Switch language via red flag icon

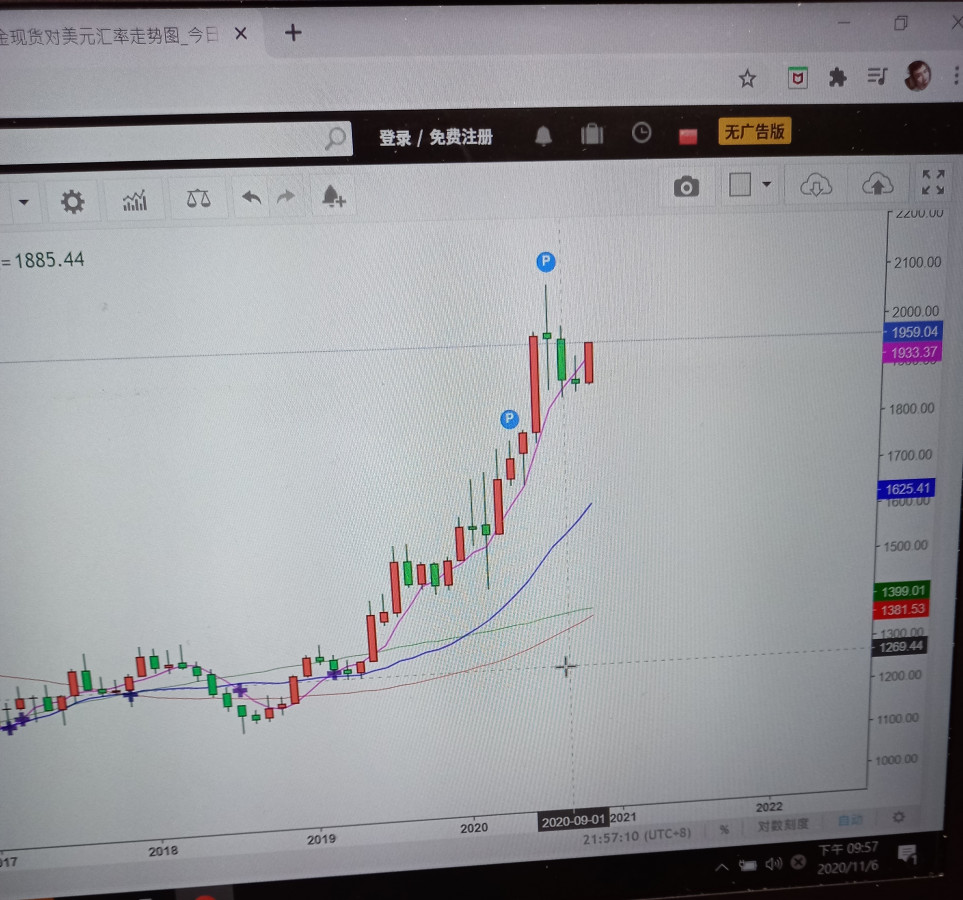point(688,136)
